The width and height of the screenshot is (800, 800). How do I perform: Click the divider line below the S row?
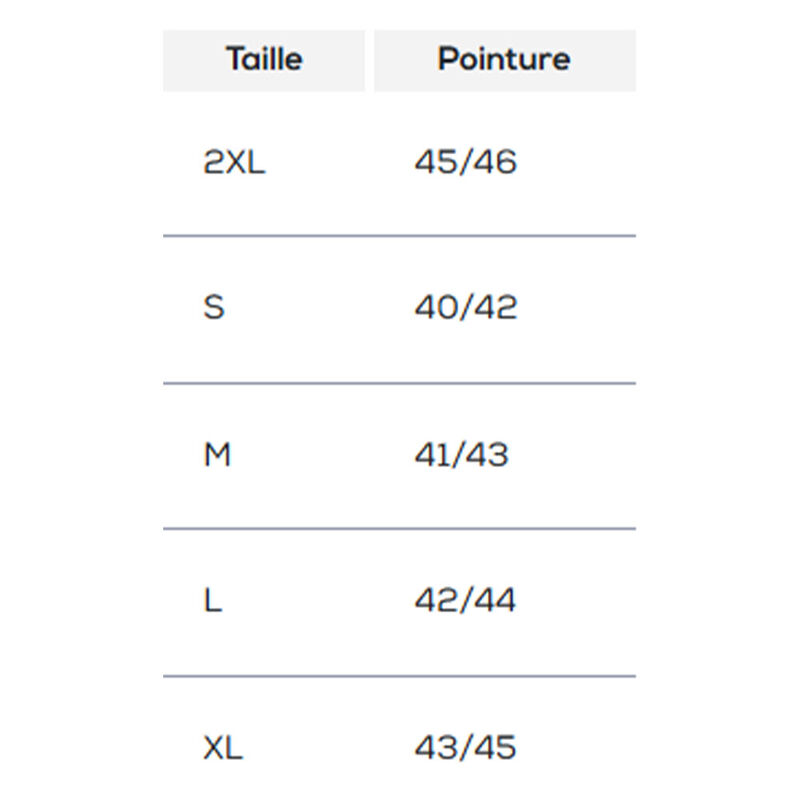[399, 383]
